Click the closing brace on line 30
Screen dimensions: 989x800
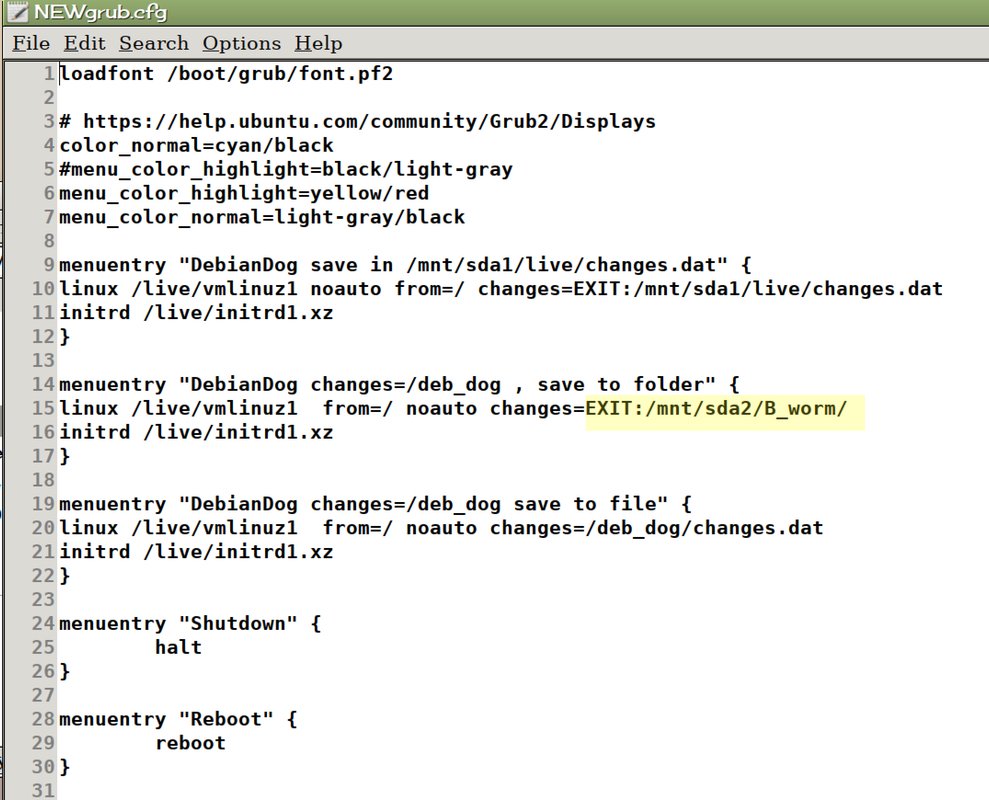click(64, 767)
